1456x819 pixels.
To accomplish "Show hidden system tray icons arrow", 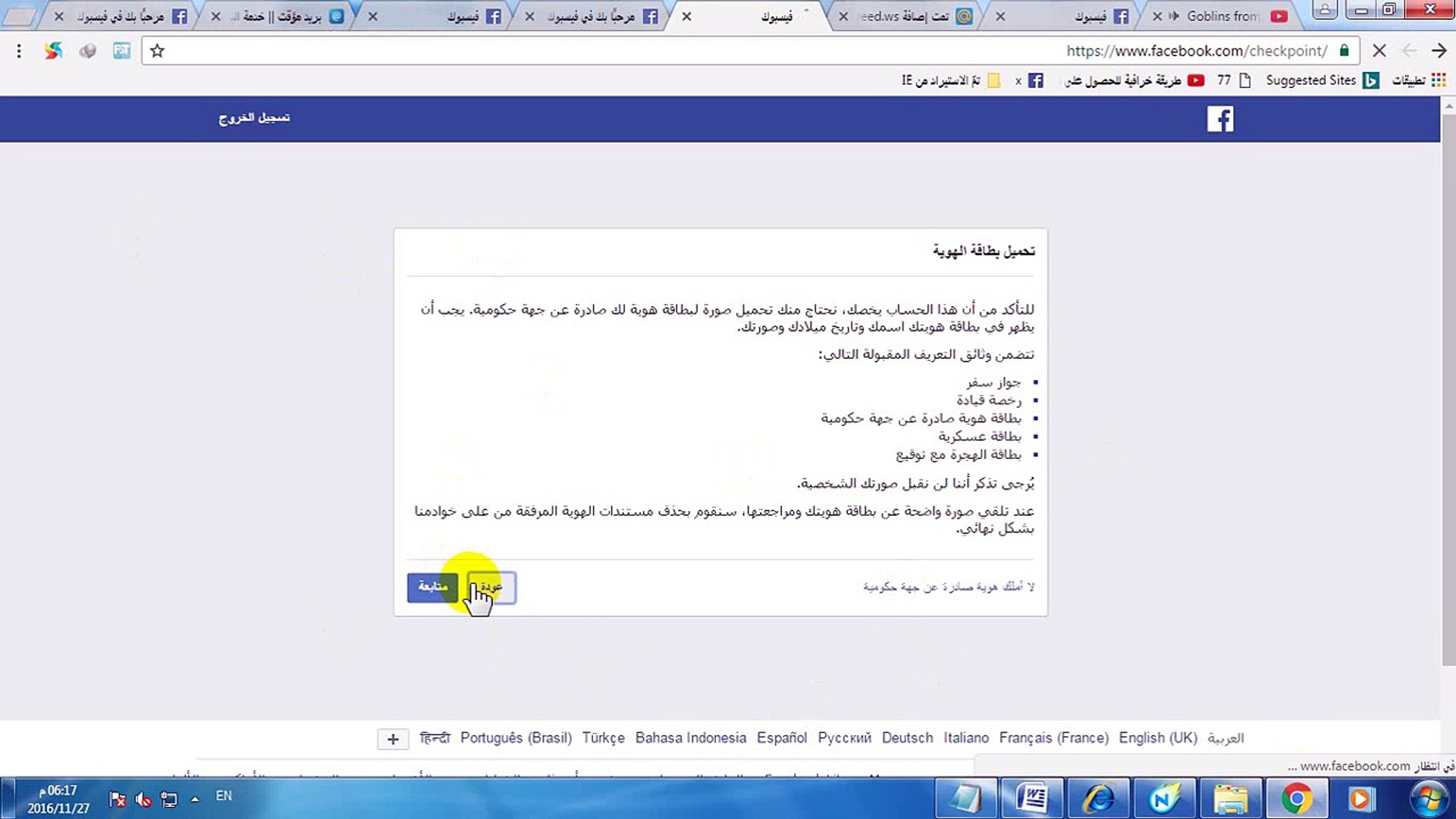I will 195,799.
